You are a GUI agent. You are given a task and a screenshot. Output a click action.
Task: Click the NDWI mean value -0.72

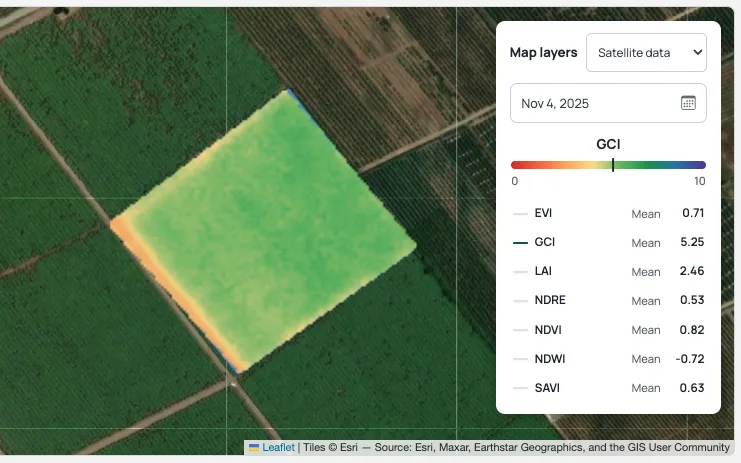(690, 359)
